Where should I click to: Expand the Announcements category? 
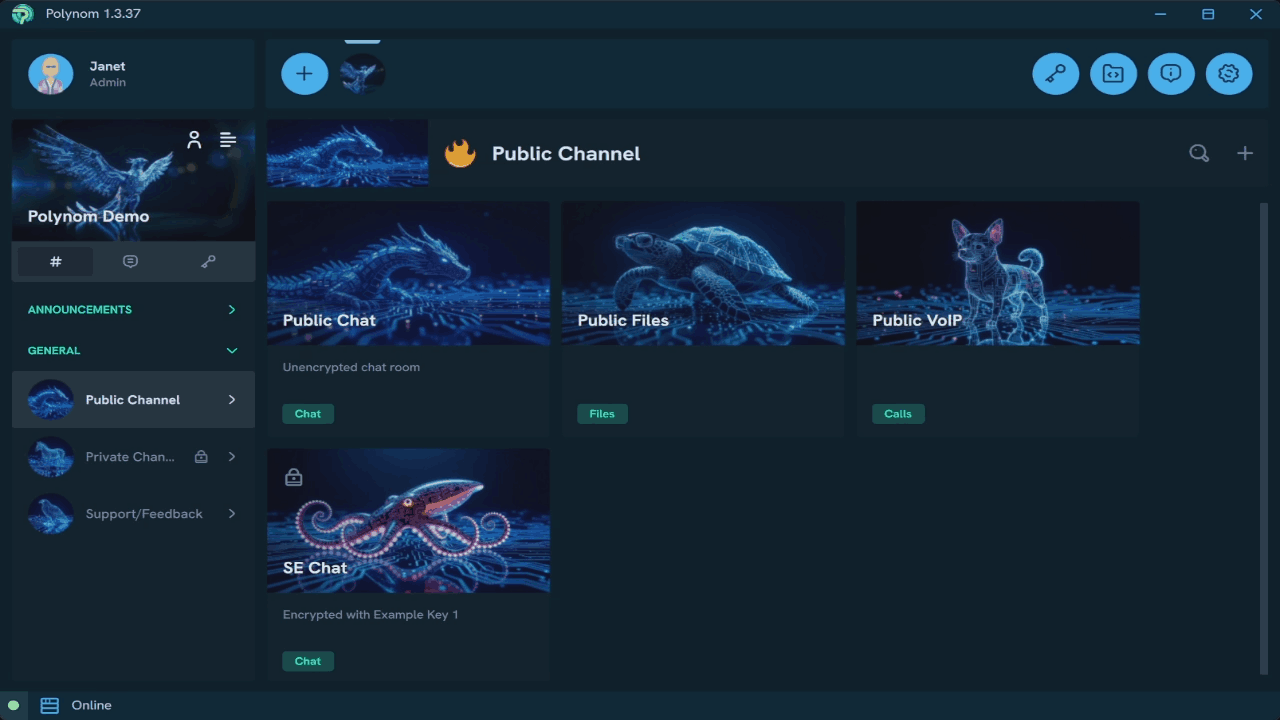(x=231, y=310)
